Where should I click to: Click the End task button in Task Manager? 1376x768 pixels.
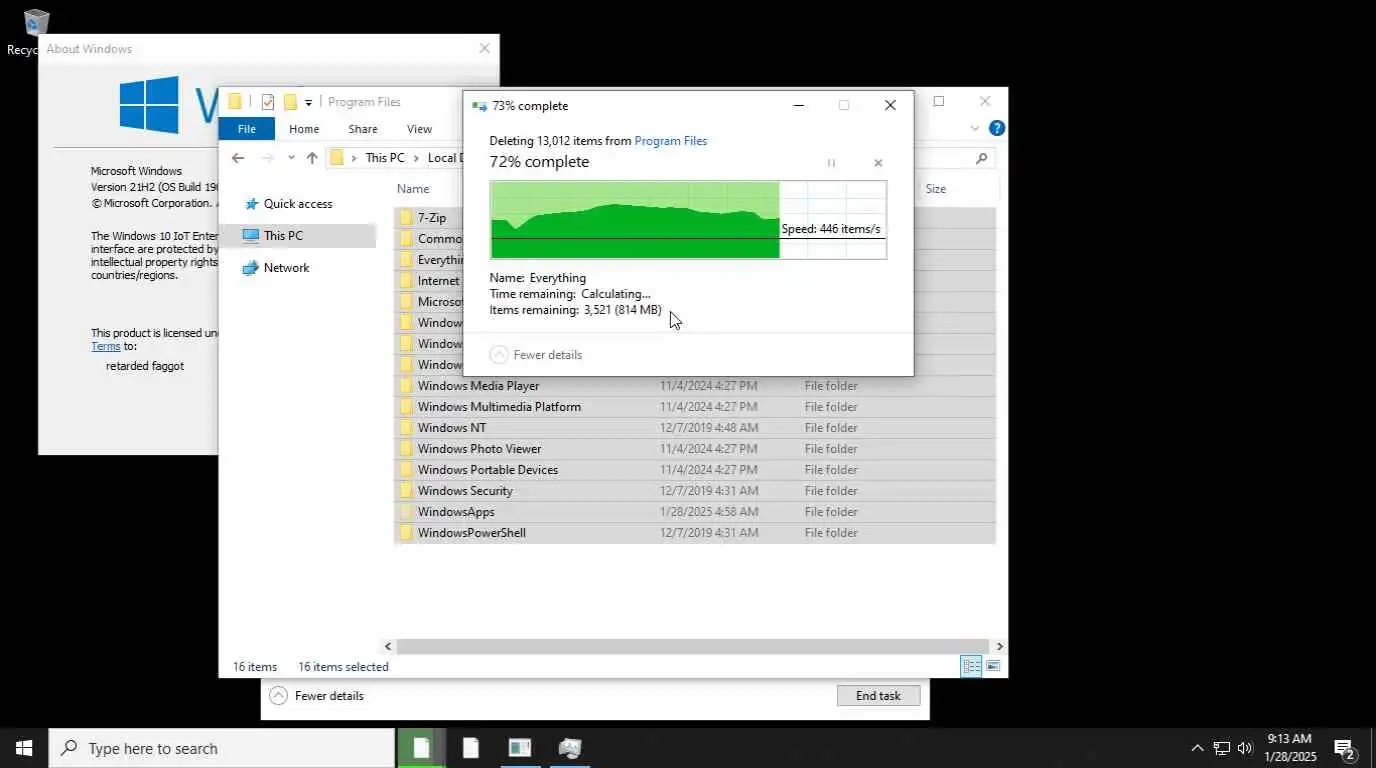(878, 696)
